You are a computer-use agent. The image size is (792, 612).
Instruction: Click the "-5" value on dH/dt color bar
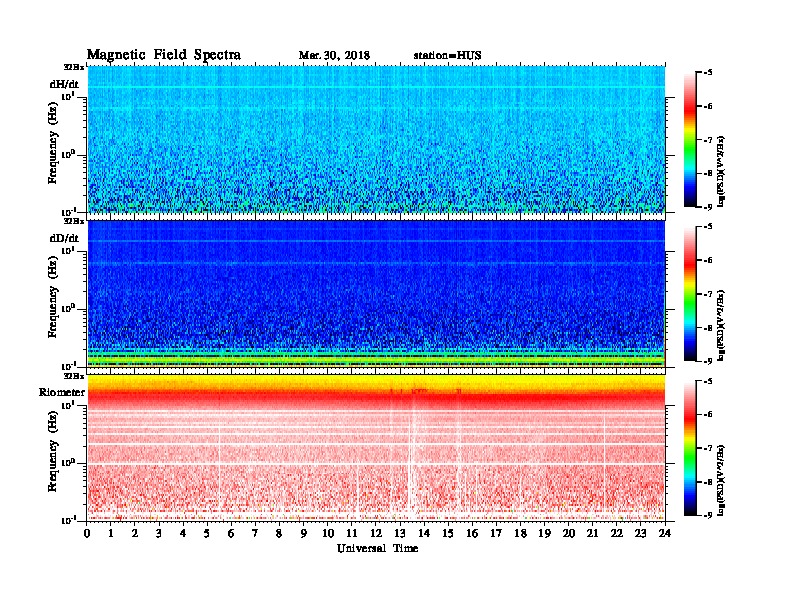pyautogui.click(x=708, y=72)
